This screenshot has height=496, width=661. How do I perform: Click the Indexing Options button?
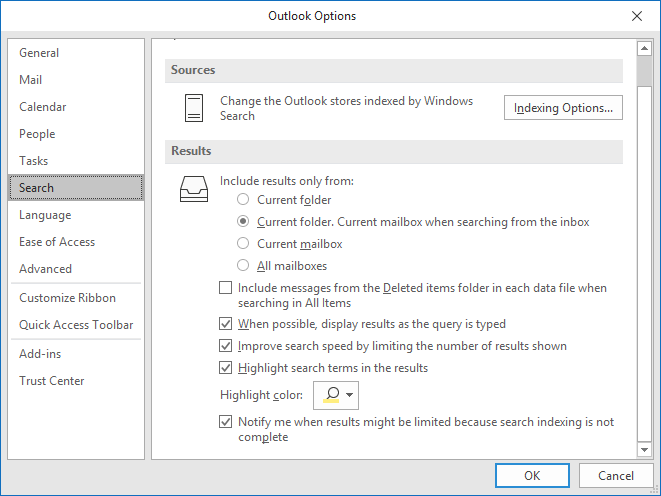coord(563,108)
